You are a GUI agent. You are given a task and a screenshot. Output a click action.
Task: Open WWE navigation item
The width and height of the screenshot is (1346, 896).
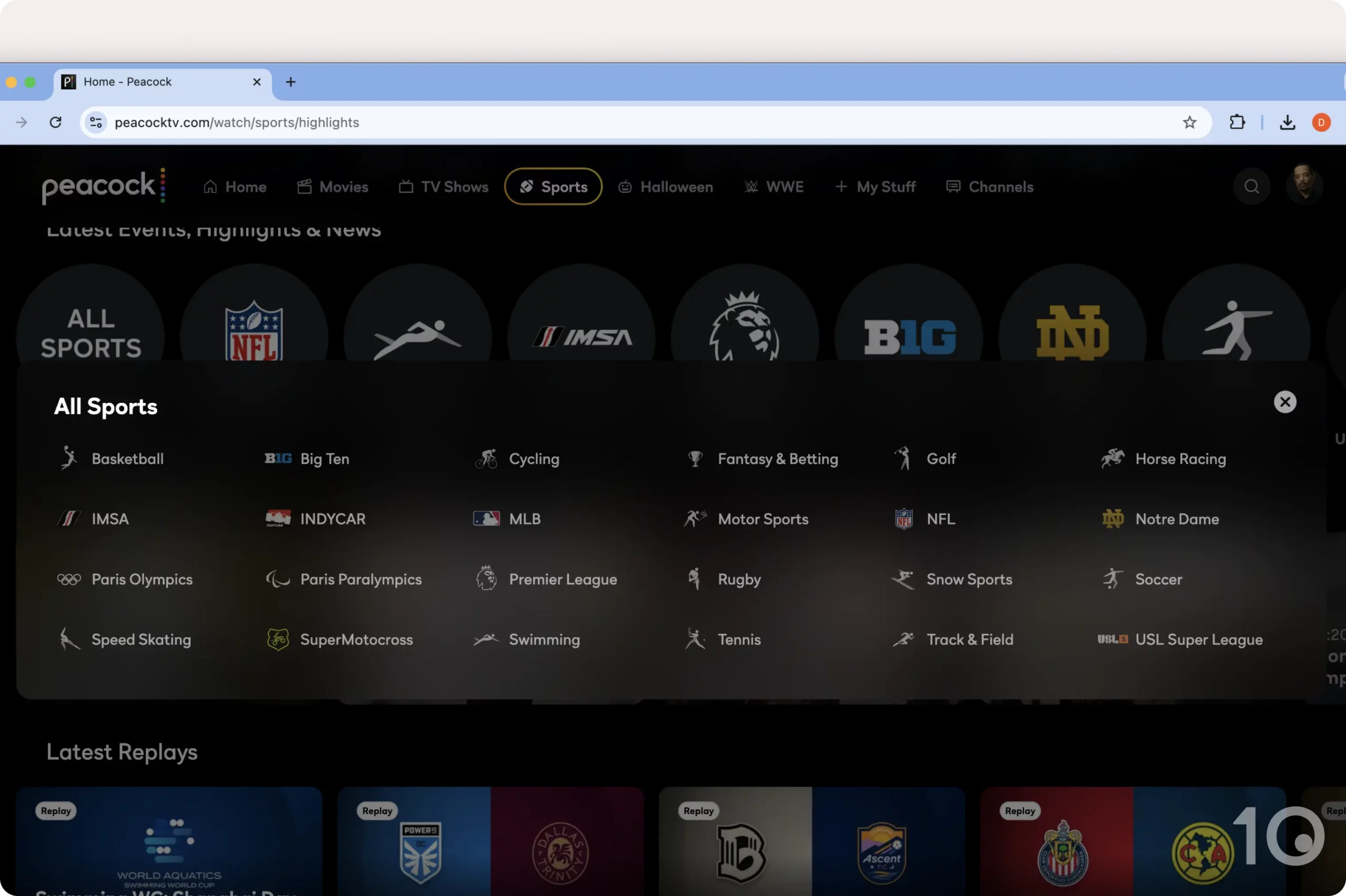(774, 187)
